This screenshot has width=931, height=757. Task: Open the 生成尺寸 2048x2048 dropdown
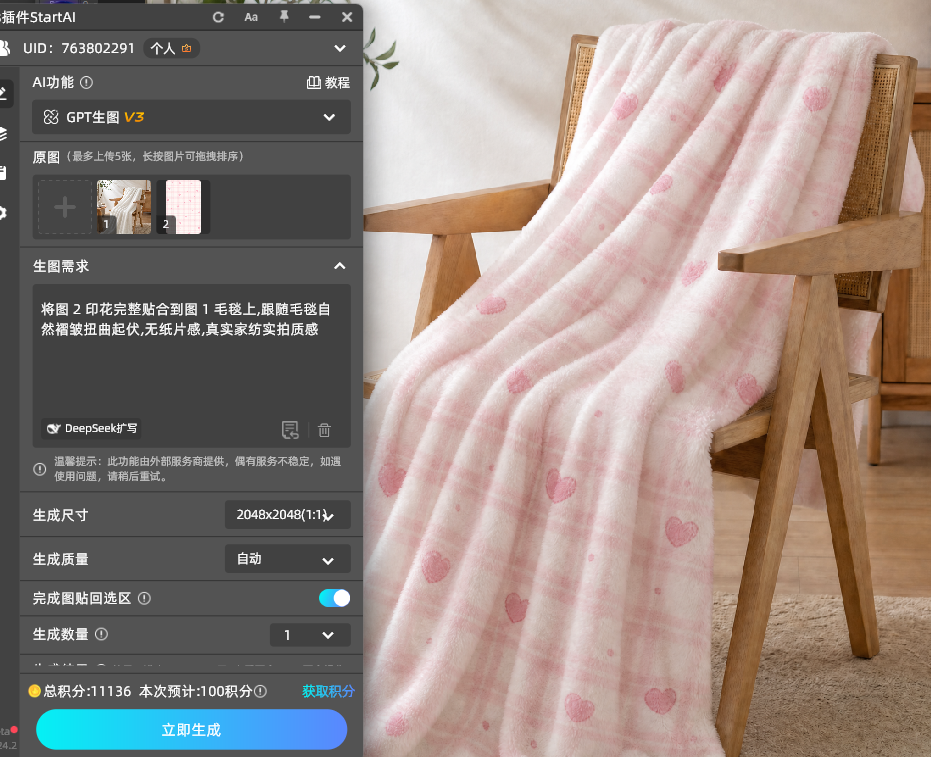(x=287, y=515)
